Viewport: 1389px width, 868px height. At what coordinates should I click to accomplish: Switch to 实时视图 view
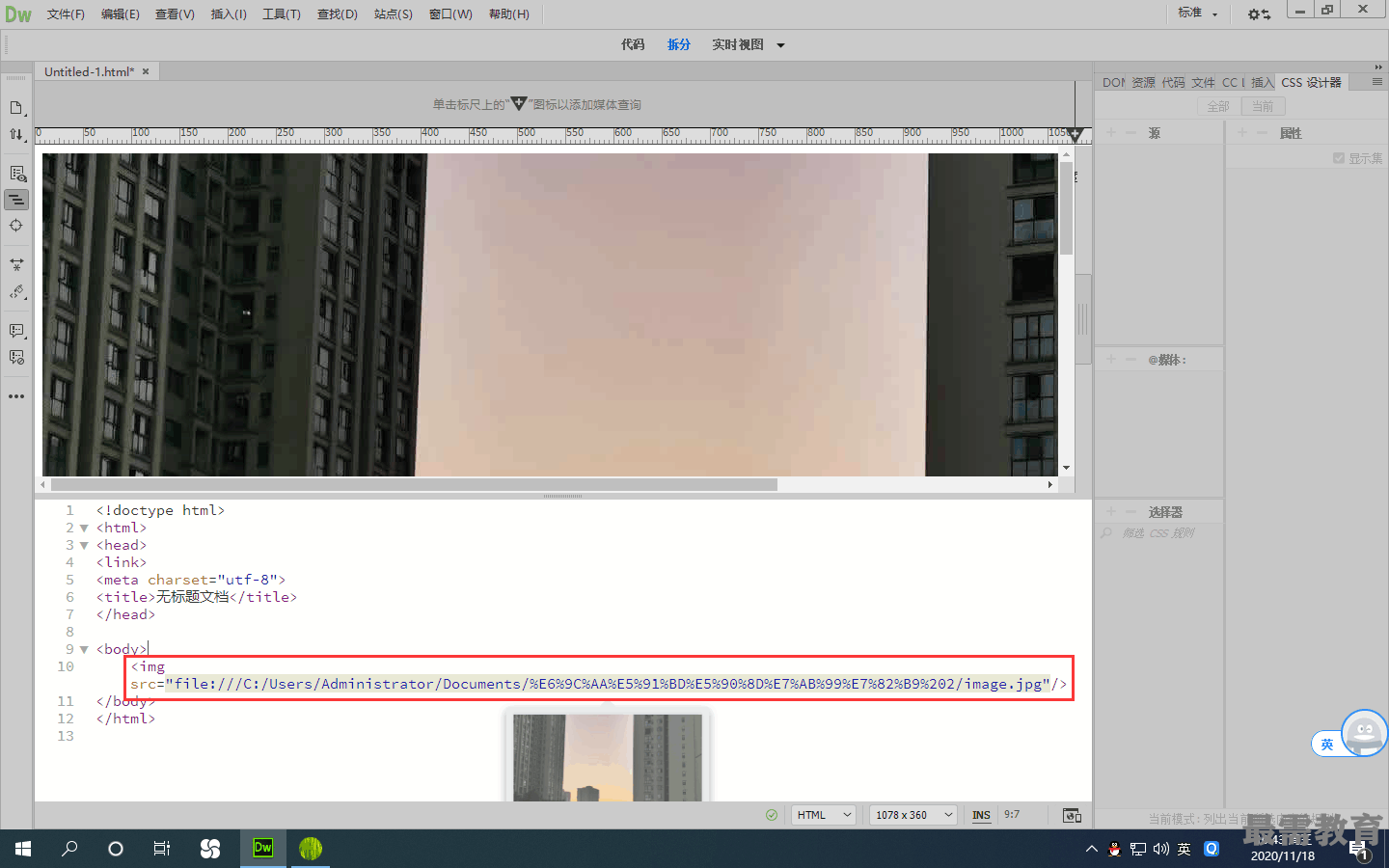(738, 44)
